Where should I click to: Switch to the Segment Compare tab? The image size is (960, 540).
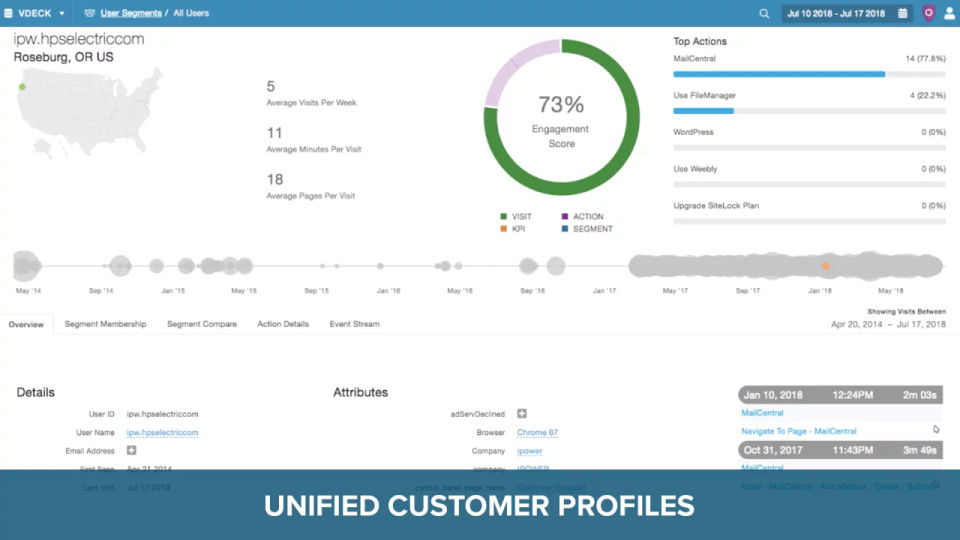(202, 324)
